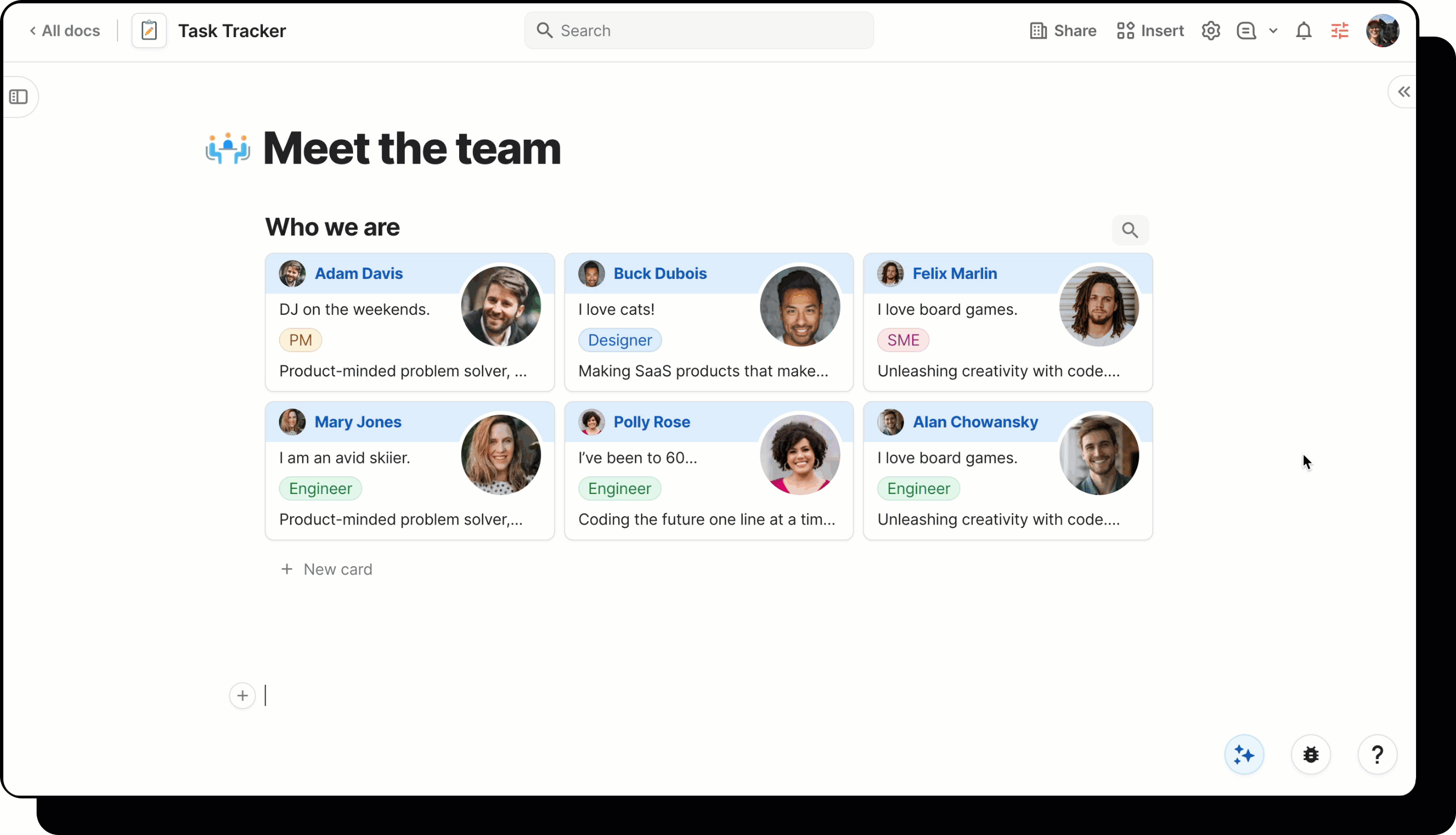Open doc settings gear icon
The height and width of the screenshot is (835, 1456).
1210,30
